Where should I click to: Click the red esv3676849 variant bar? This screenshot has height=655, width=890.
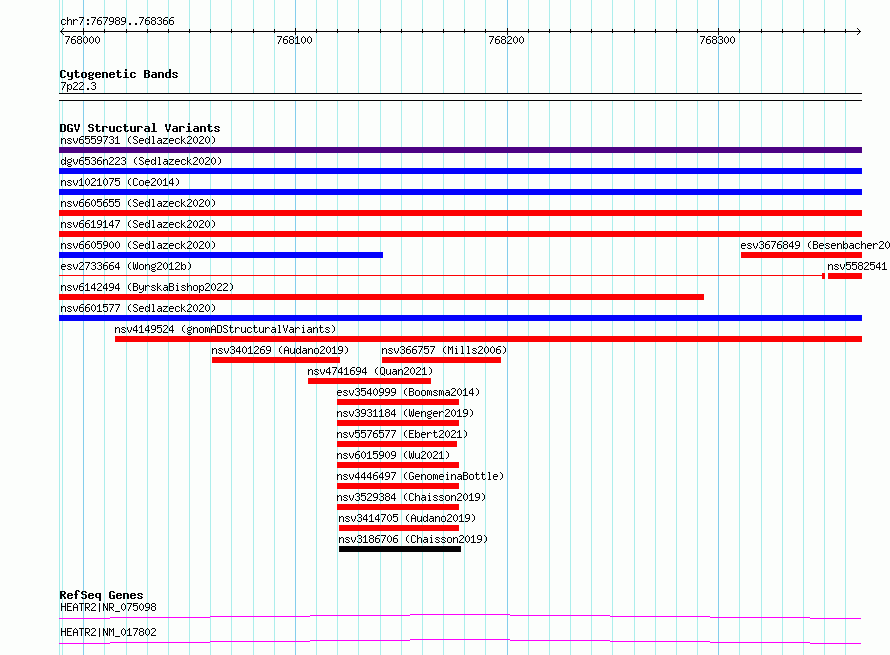[801, 255]
